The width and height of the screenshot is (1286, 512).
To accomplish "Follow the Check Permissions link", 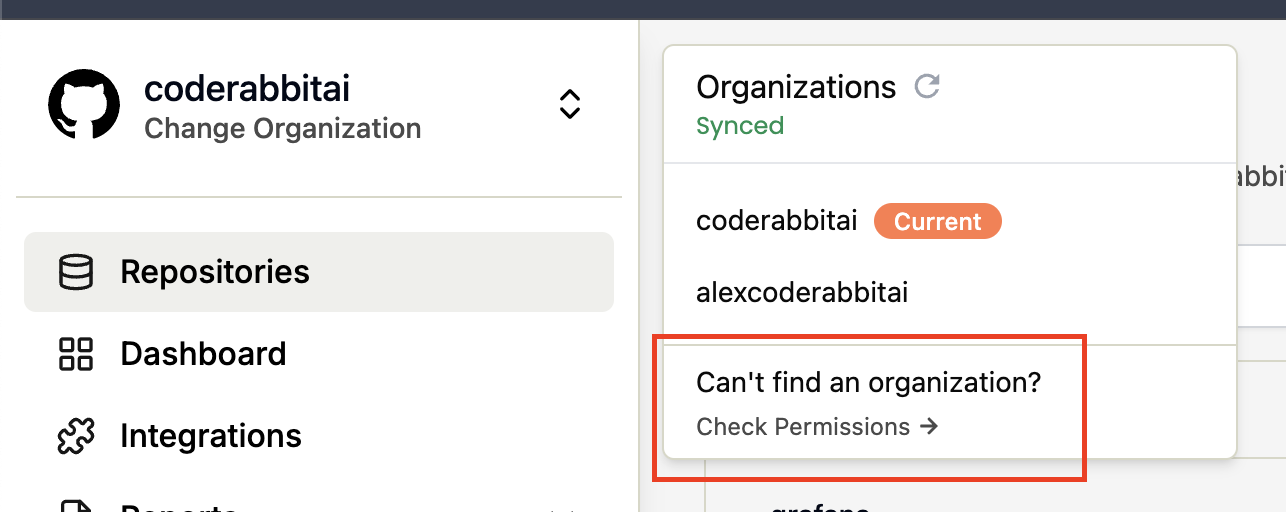I will pyautogui.click(x=803, y=427).
